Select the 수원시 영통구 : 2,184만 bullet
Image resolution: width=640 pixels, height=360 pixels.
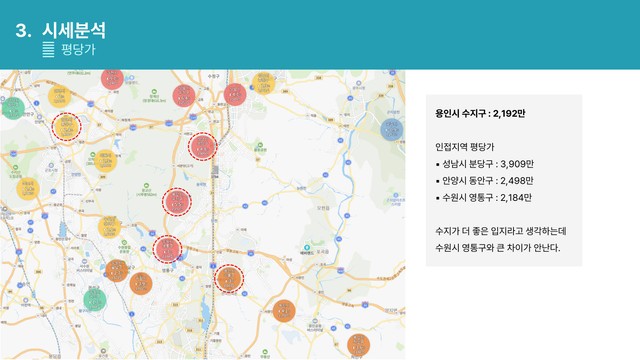[x=484, y=198]
